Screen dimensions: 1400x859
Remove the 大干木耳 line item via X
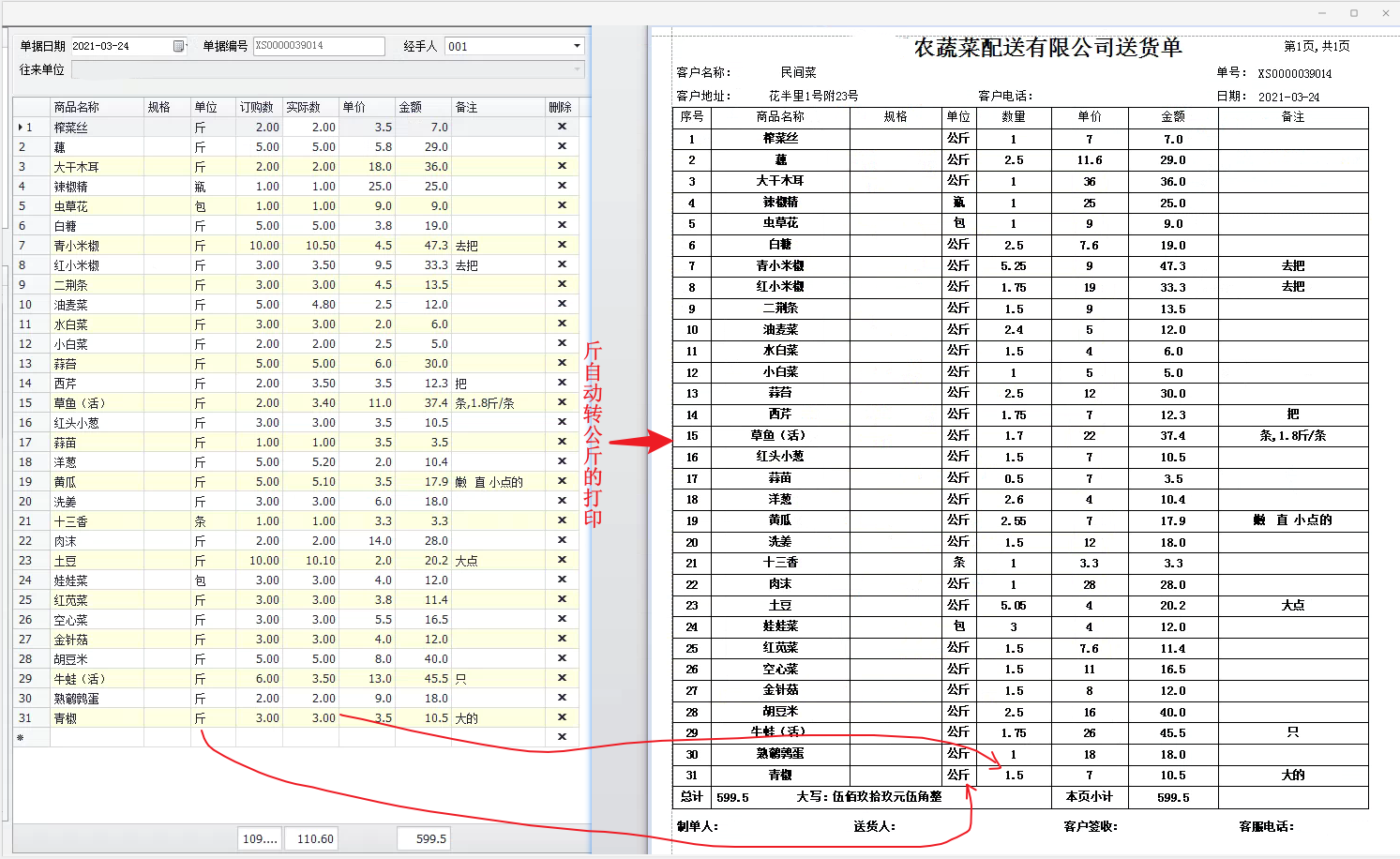pyautogui.click(x=562, y=166)
